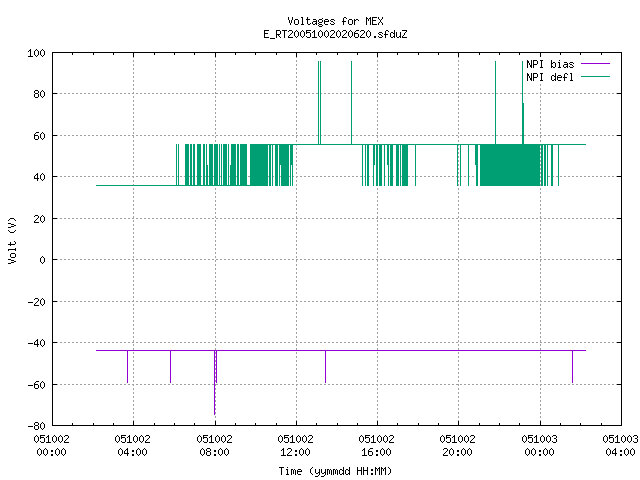Click the green defl spike near 95 V before 16:00

coord(351,103)
